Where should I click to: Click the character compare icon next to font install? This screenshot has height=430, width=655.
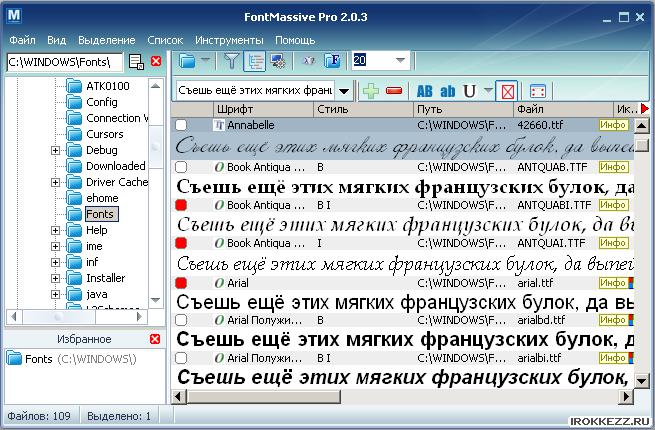pyautogui.click(x=309, y=61)
